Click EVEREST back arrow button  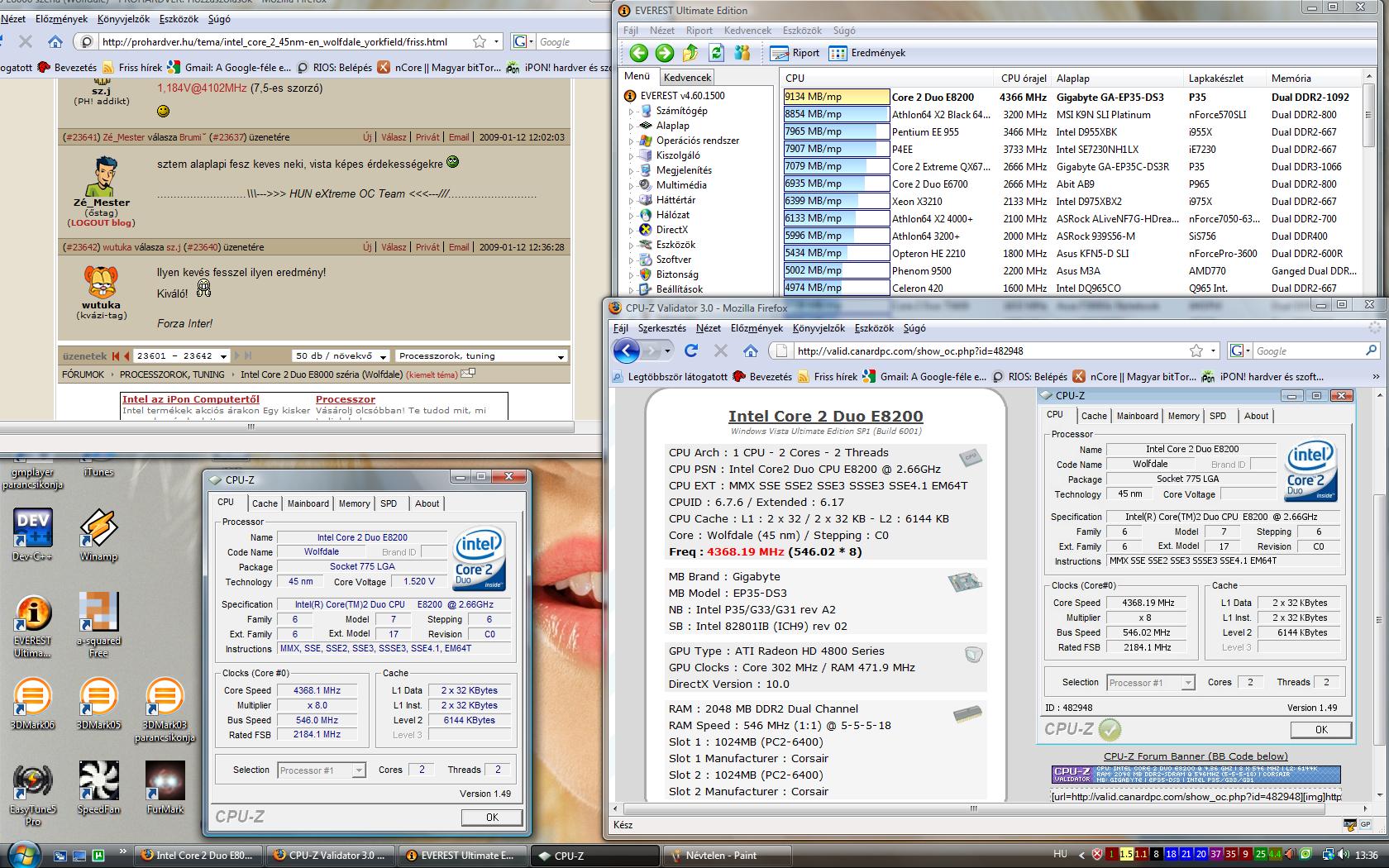(638, 53)
